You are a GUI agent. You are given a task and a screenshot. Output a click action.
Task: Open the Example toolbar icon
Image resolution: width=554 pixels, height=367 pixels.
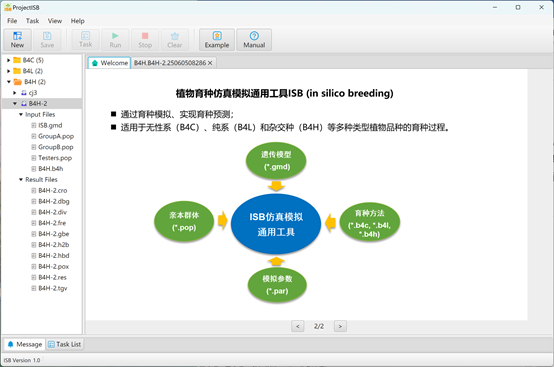[217, 40]
